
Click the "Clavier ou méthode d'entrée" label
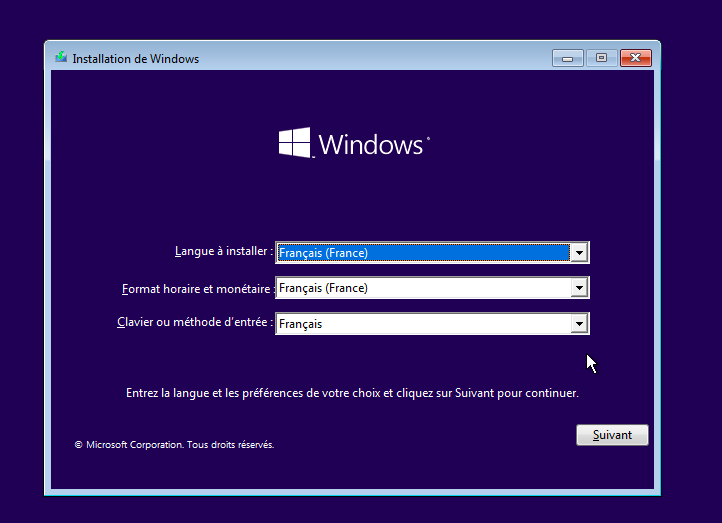194,323
